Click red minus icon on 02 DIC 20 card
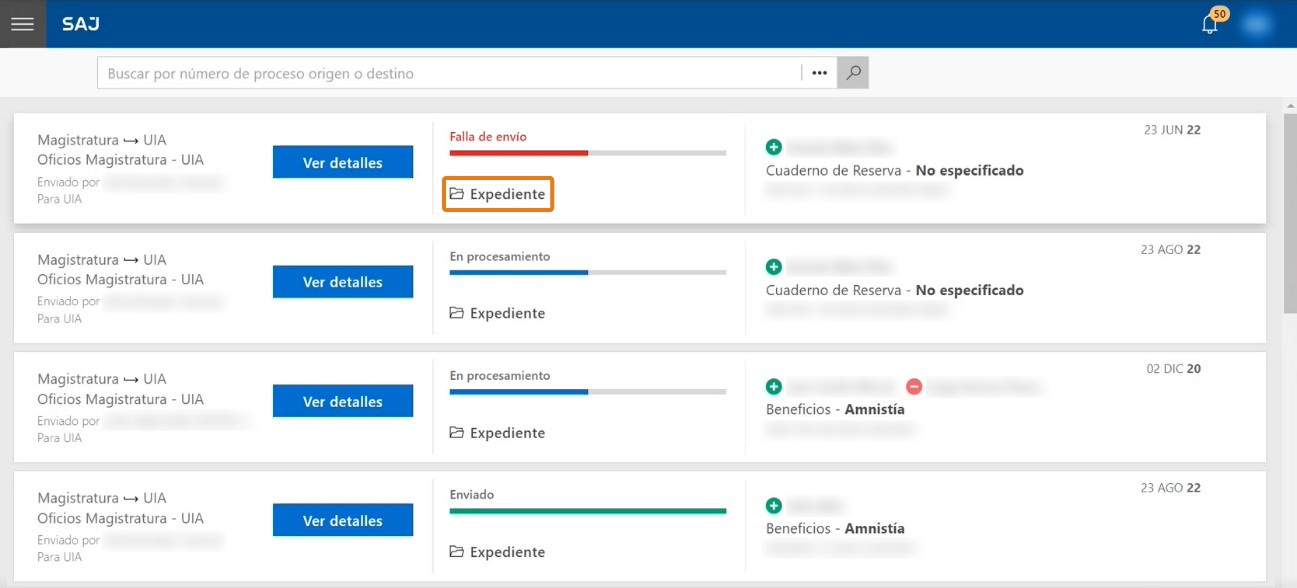 click(x=914, y=386)
